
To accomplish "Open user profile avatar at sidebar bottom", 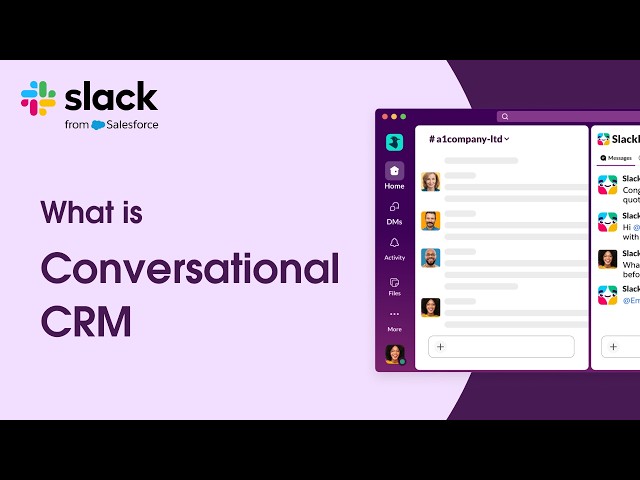I will [395, 354].
